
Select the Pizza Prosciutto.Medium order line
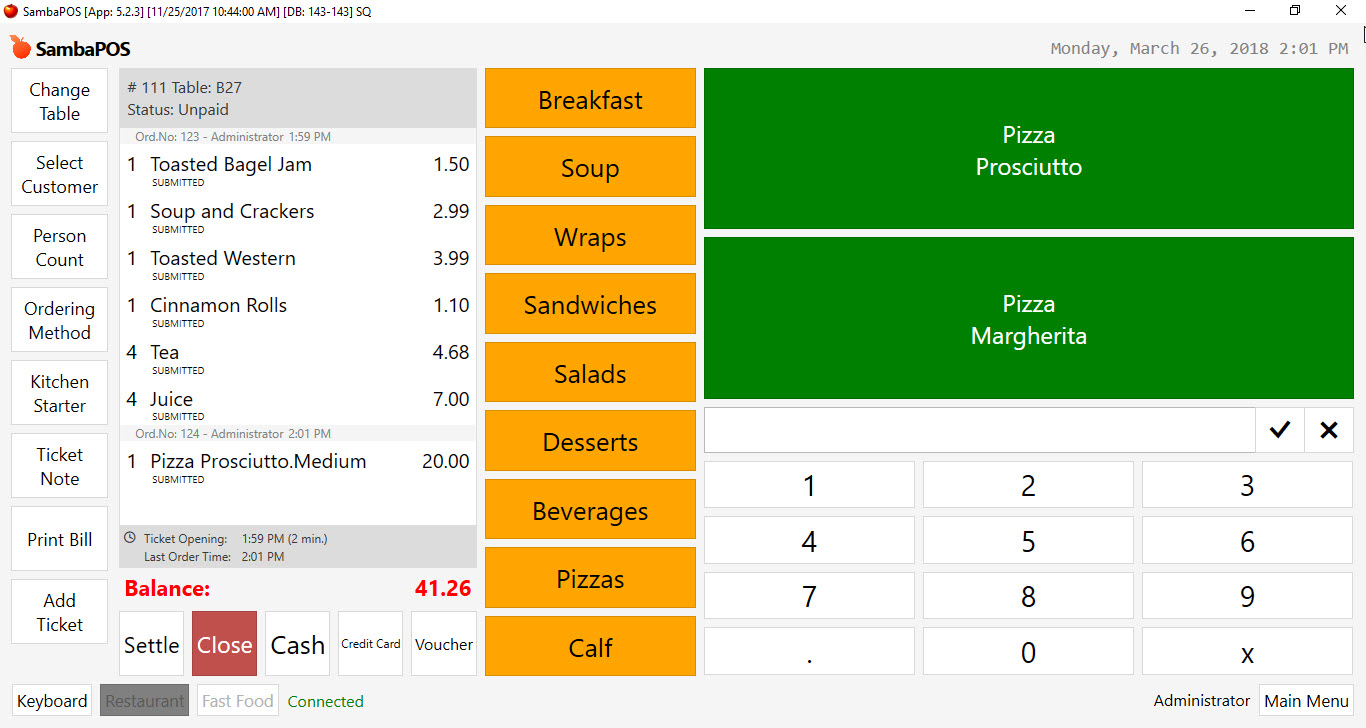298,467
